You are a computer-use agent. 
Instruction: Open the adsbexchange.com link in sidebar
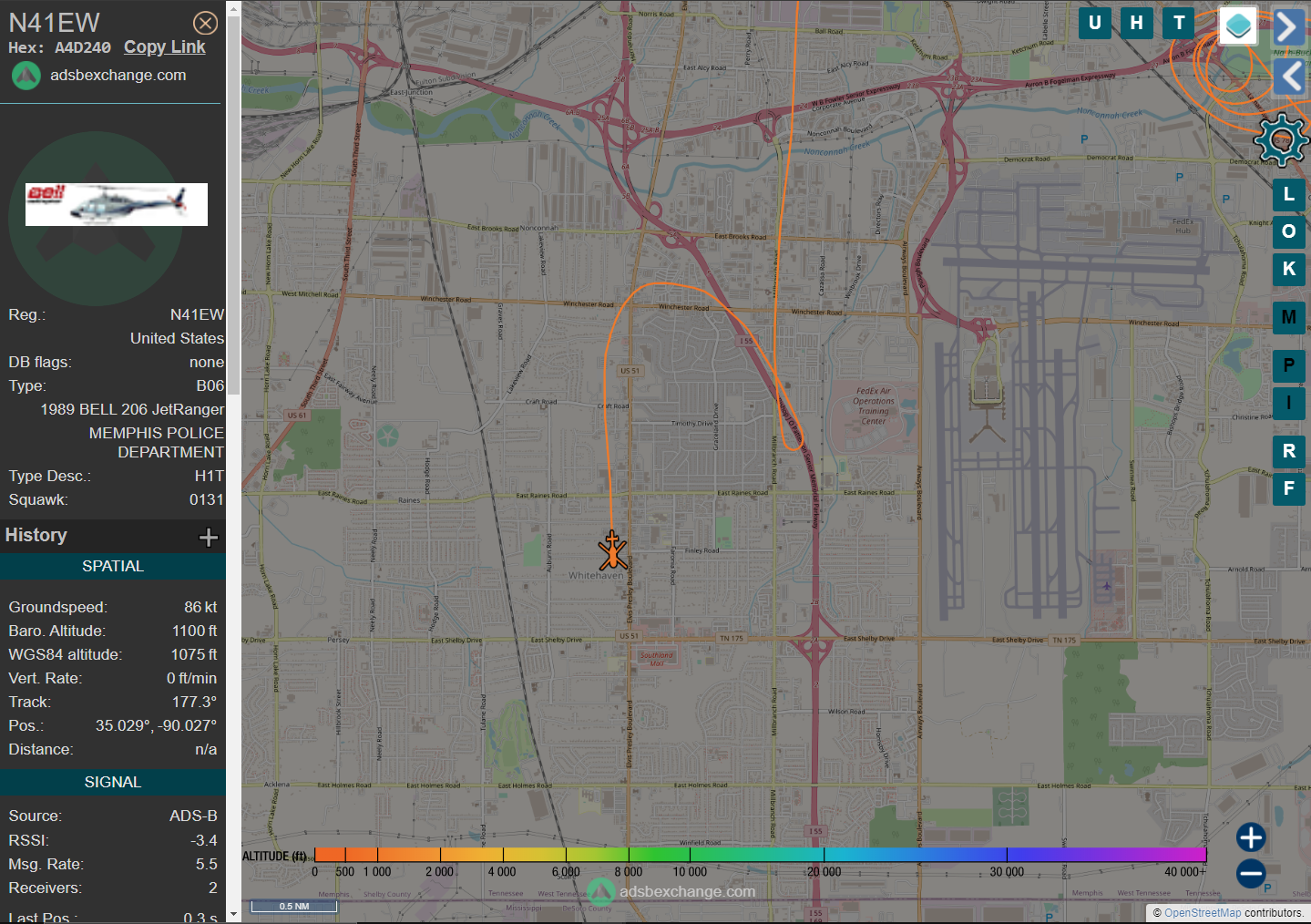pos(118,75)
